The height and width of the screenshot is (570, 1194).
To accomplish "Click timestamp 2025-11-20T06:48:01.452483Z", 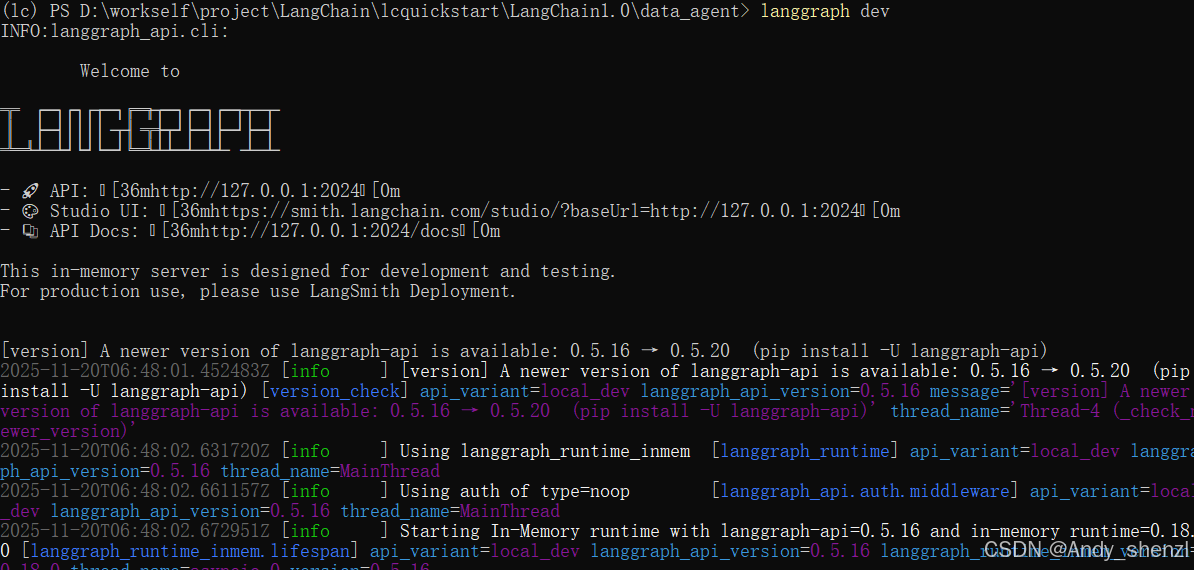I will (135, 371).
